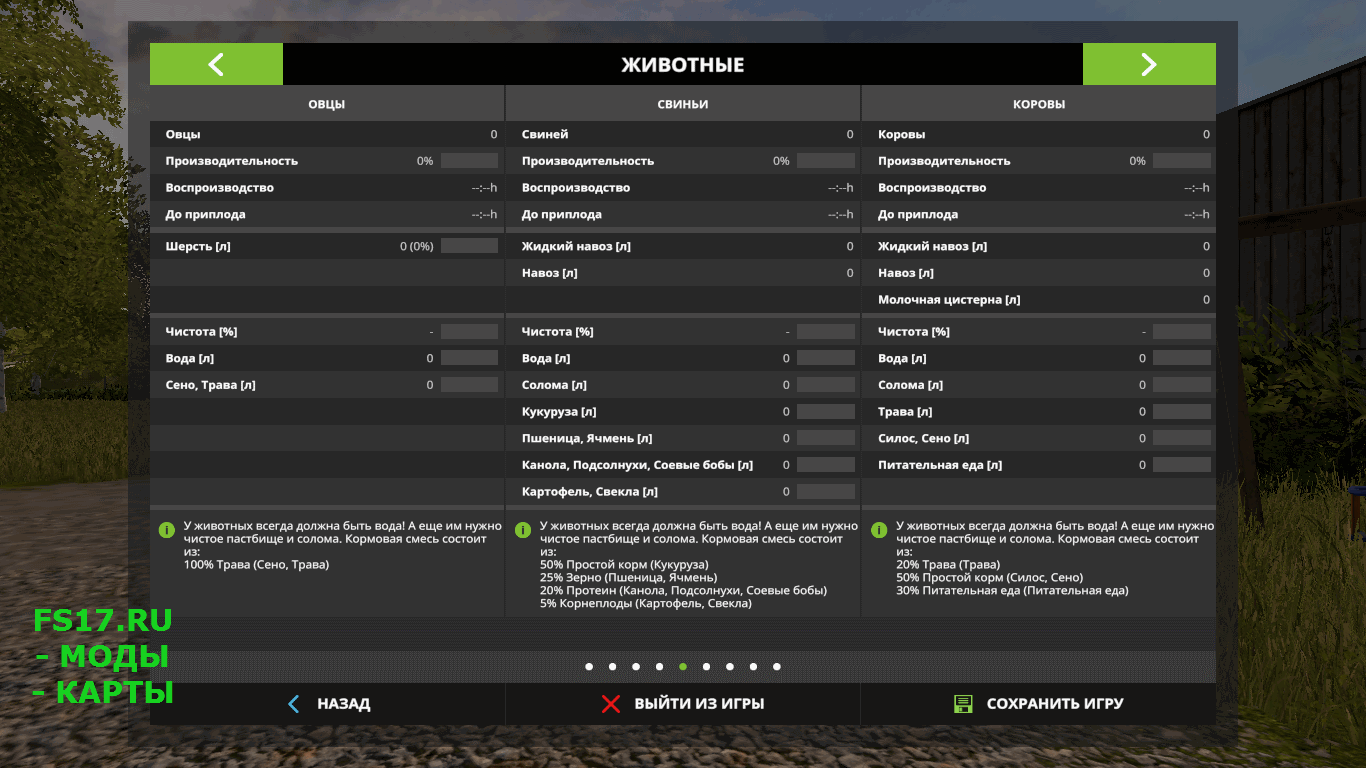Screen dimensions: 1366x768
Task: Click pigs Жидкий навоз [л] label
Action: click(x=576, y=246)
